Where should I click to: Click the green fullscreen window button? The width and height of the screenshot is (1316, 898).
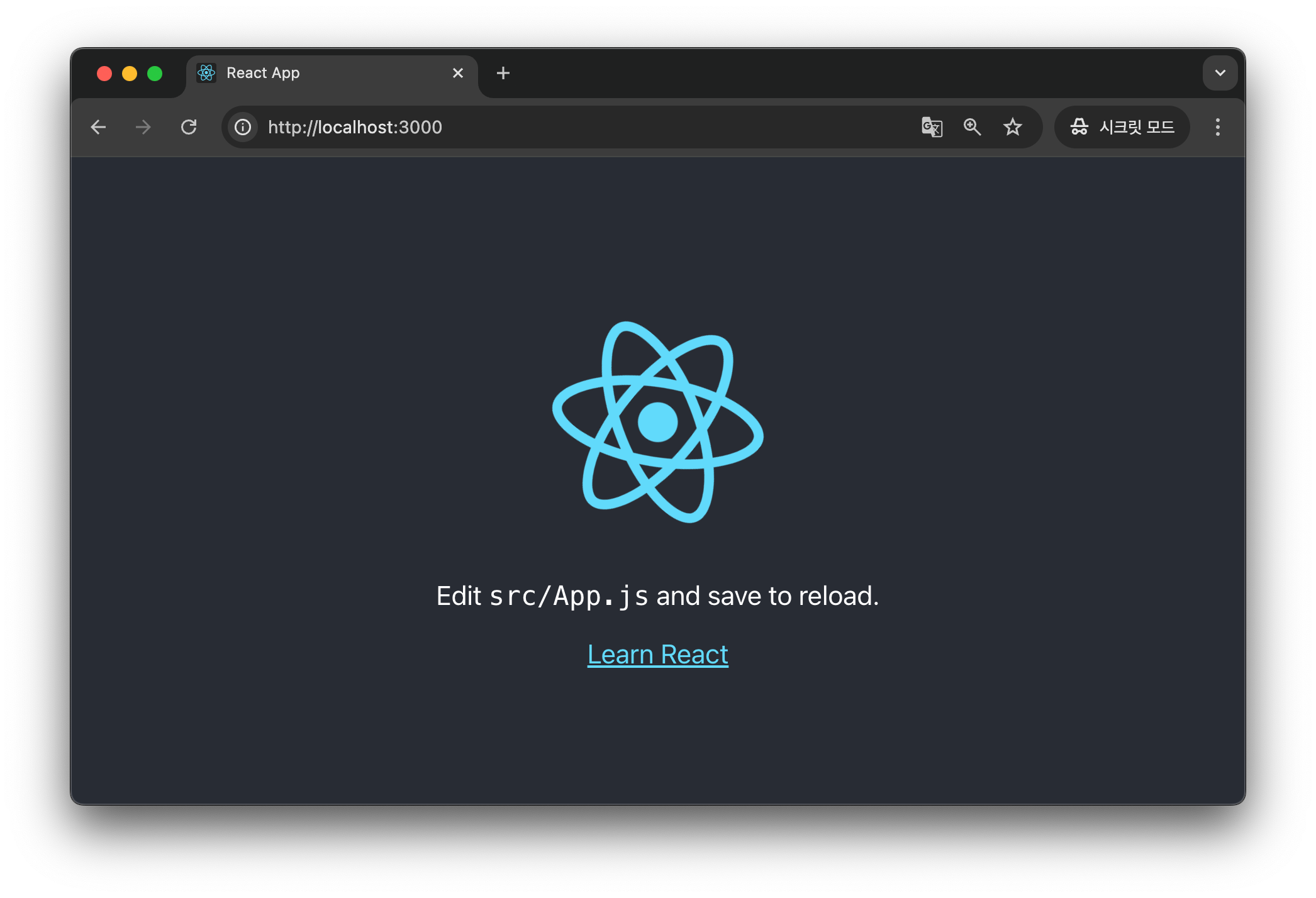[155, 74]
